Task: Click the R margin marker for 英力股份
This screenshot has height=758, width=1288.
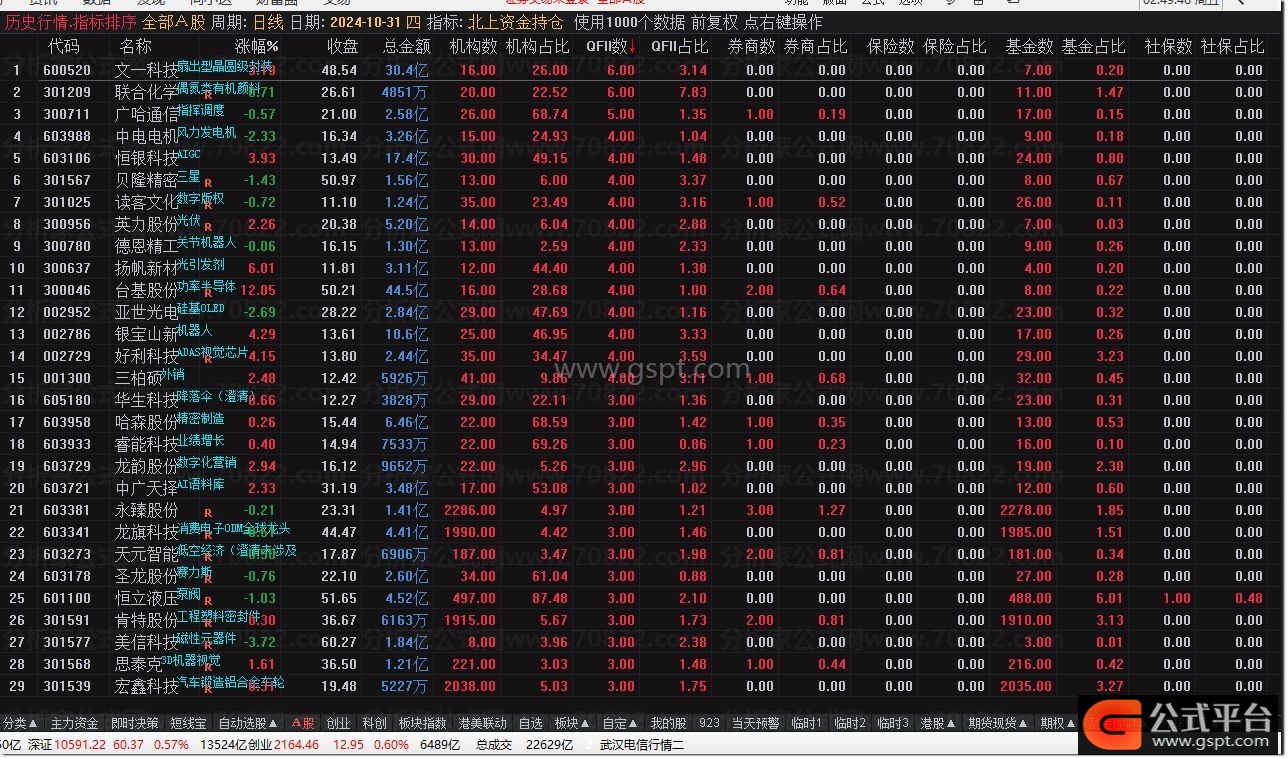Action: tap(208, 228)
